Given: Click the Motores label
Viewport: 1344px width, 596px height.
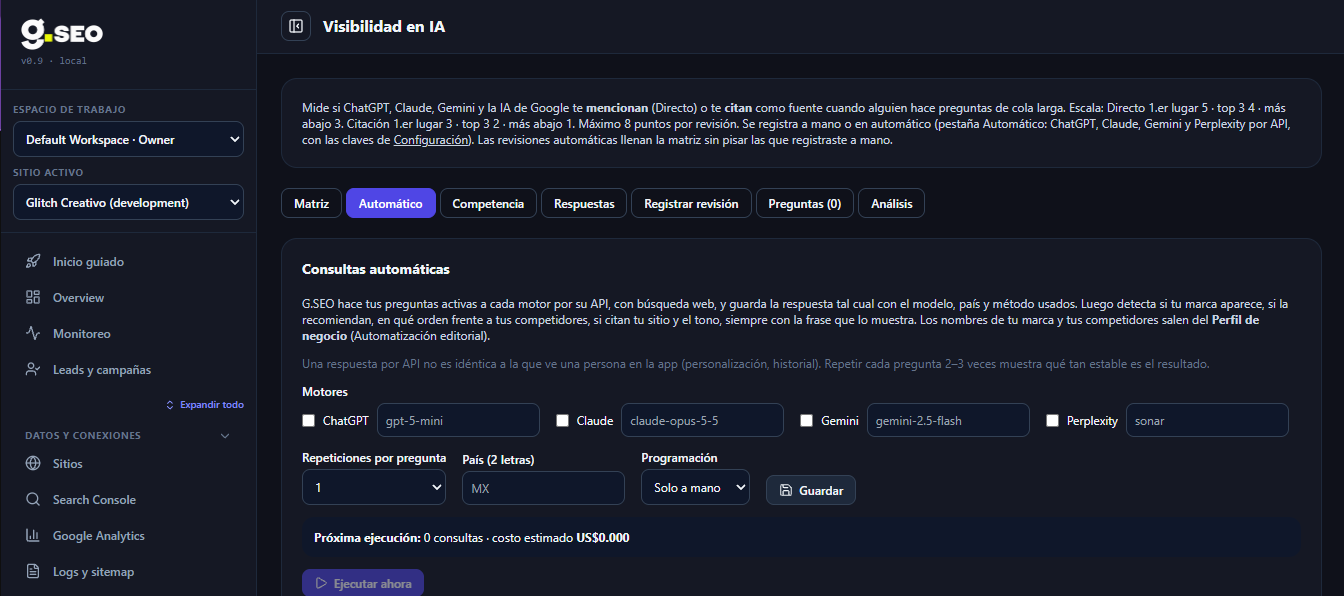Looking at the screenshot, I should click(325, 392).
